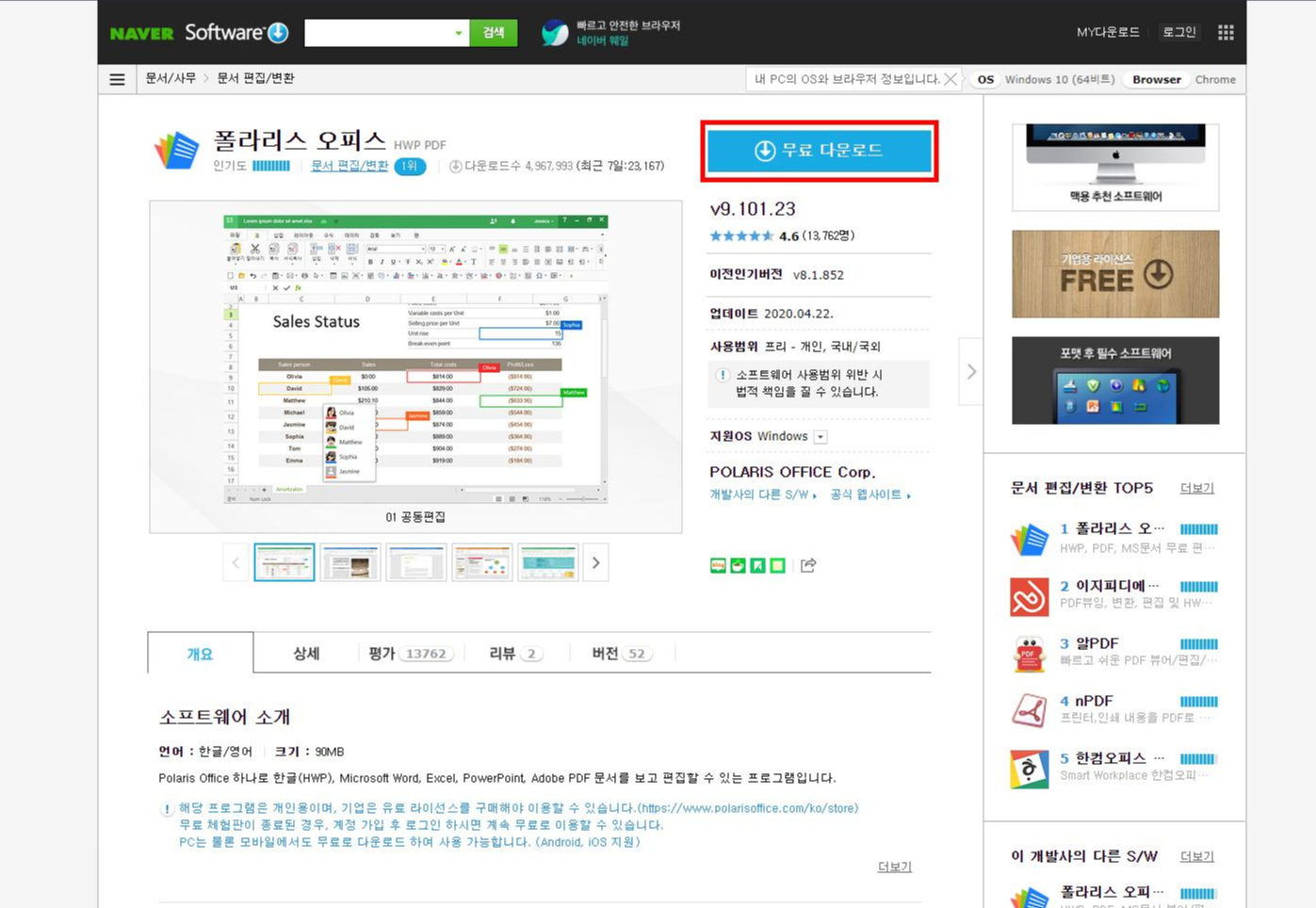The width and height of the screenshot is (1316, 908).
Task: Expand the search box dropdown arrow
Action: coord(459,33)
